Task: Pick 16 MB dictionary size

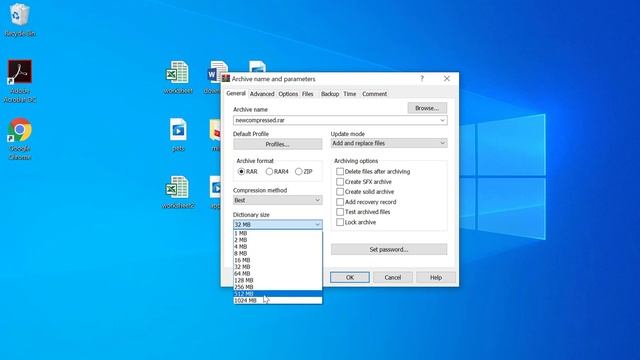Action: 278,260
